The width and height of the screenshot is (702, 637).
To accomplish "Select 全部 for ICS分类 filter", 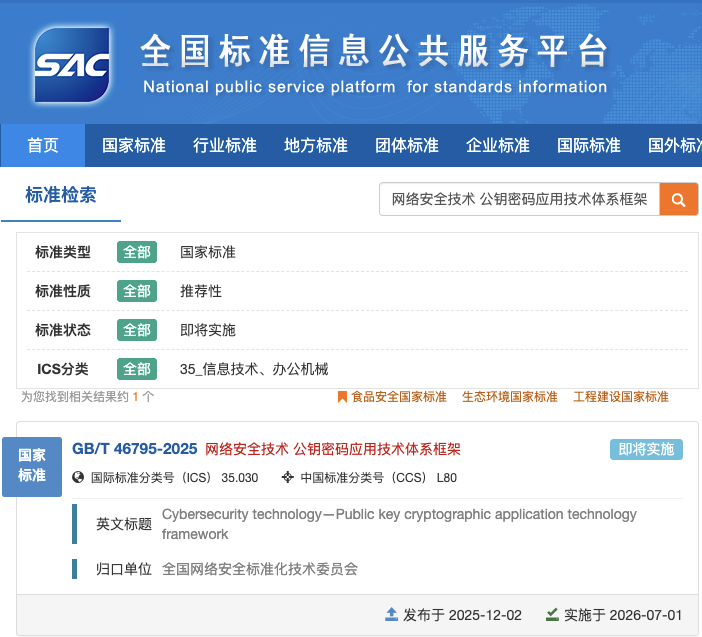I will point(137,369).
